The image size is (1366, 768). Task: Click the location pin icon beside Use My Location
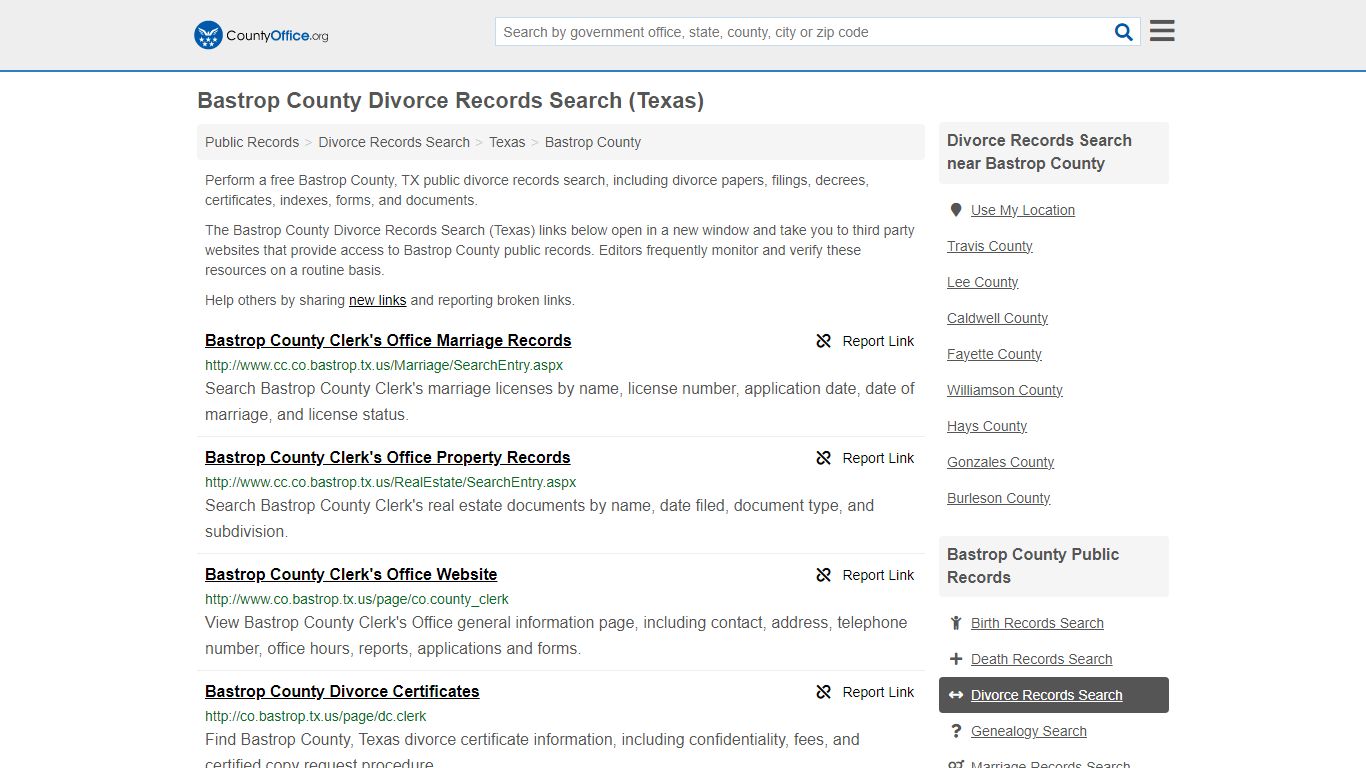pos(956,210)
